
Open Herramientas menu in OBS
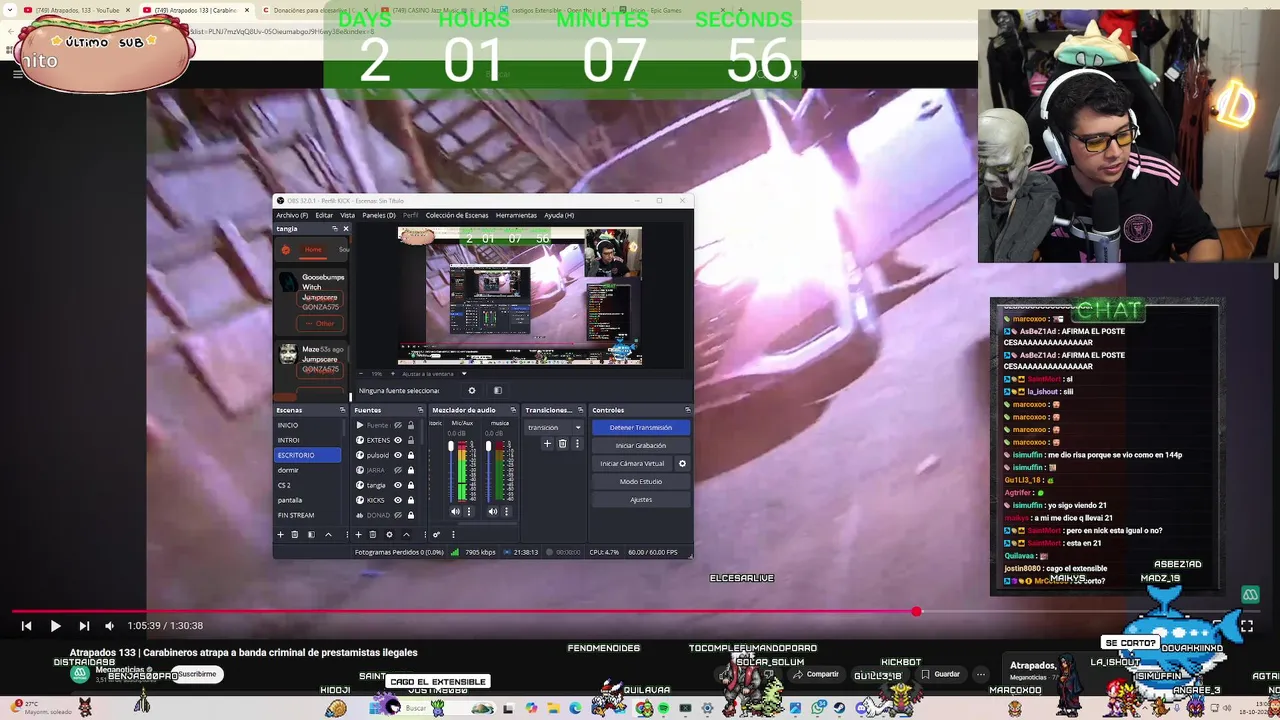pyautogui.click(x=516, y=215)
